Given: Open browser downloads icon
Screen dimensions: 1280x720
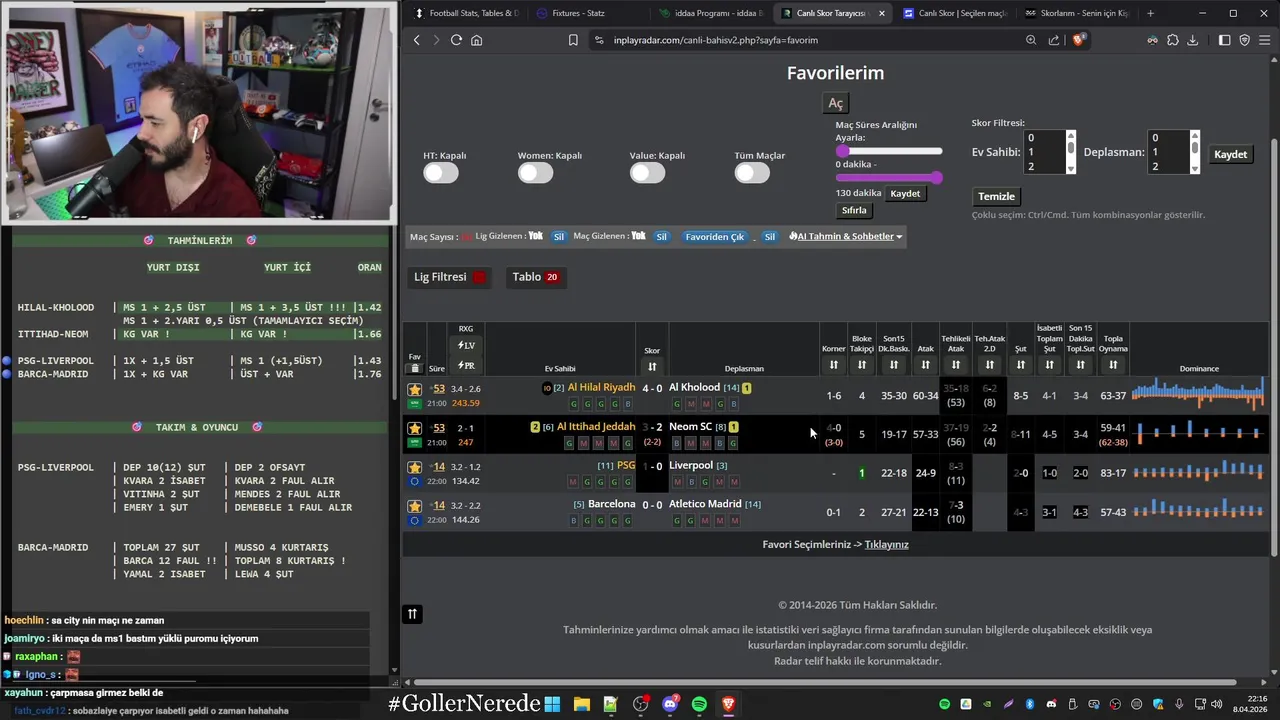Looking at the screenshot, I should 1193,40.
